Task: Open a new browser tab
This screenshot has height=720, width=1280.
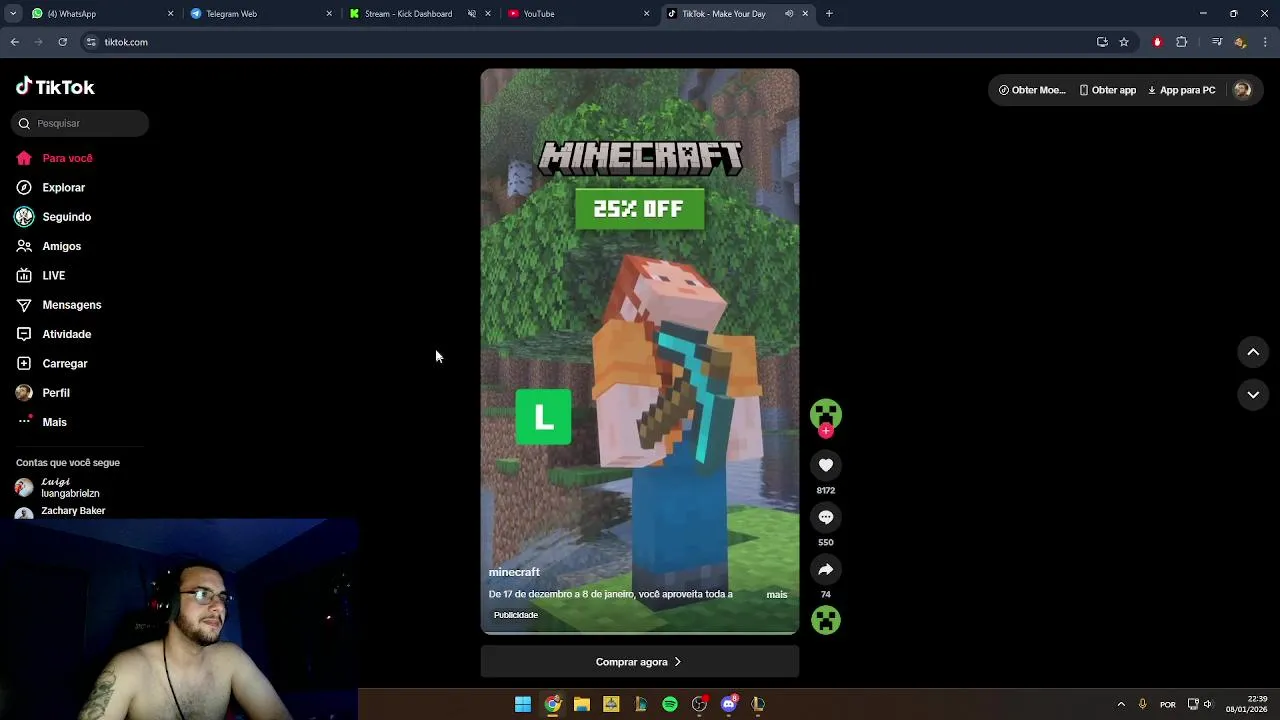Action: 829,14
